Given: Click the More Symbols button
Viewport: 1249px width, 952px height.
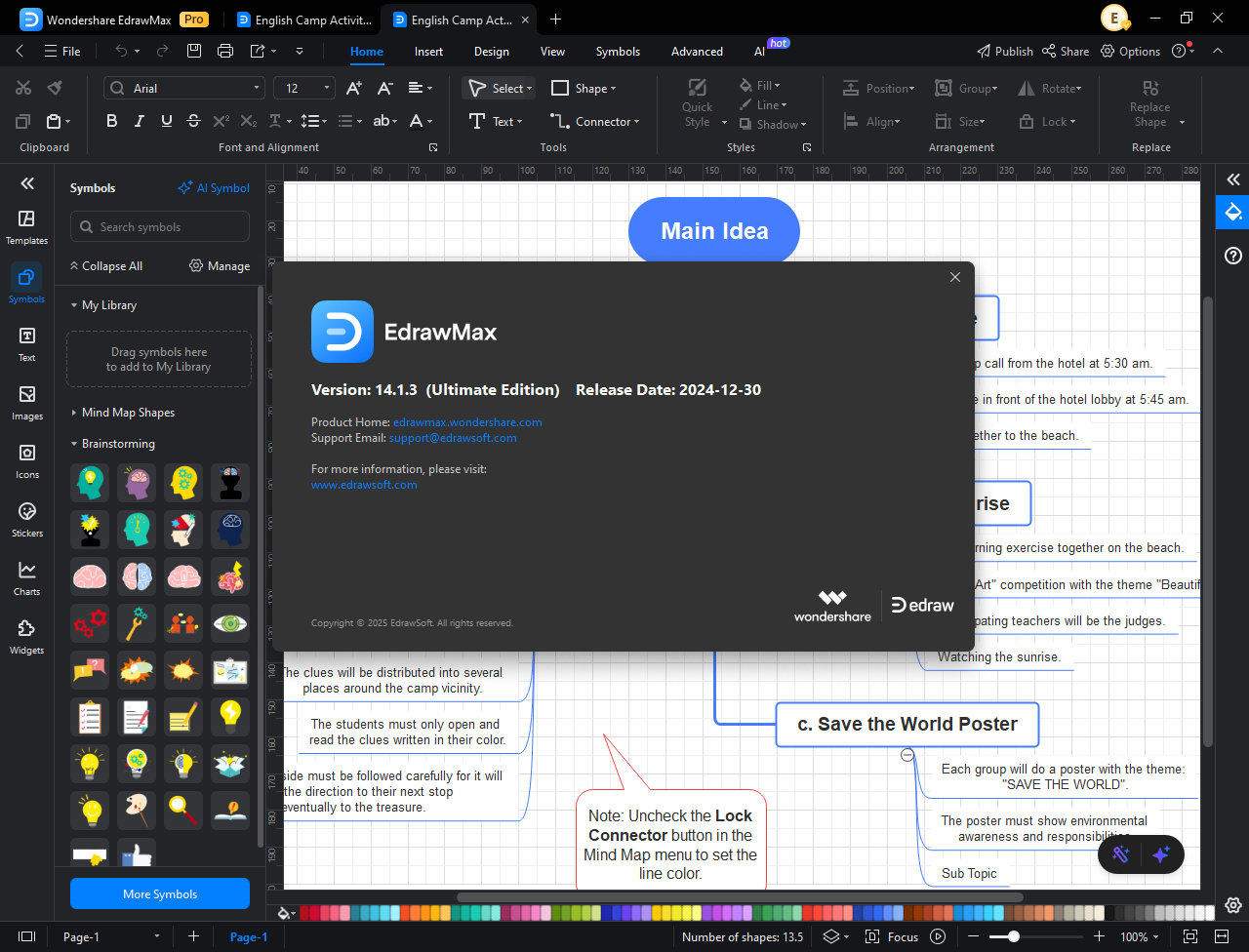Looking at the screenshot, I should point(160,893).
